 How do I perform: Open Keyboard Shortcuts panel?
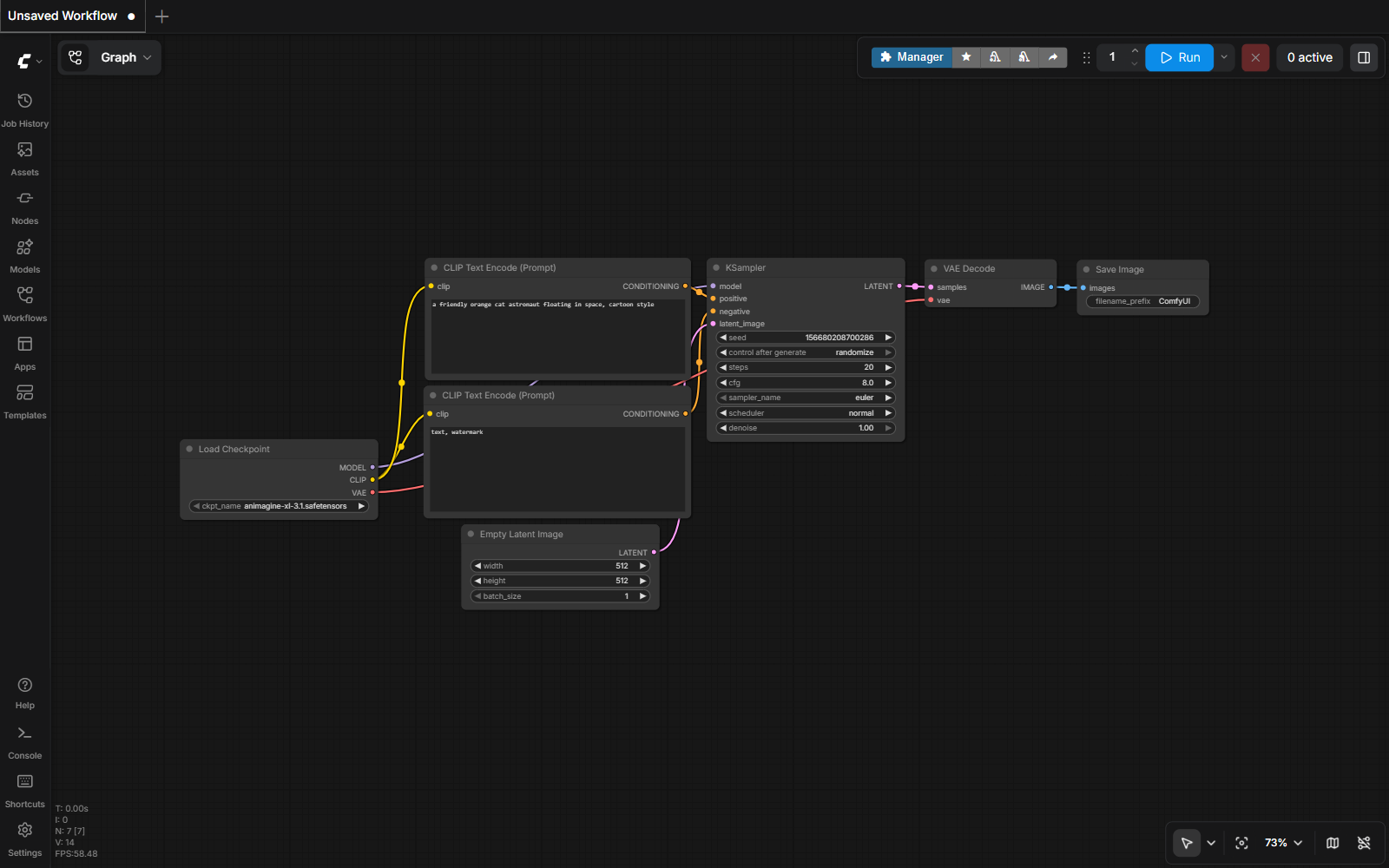[24, 791]
